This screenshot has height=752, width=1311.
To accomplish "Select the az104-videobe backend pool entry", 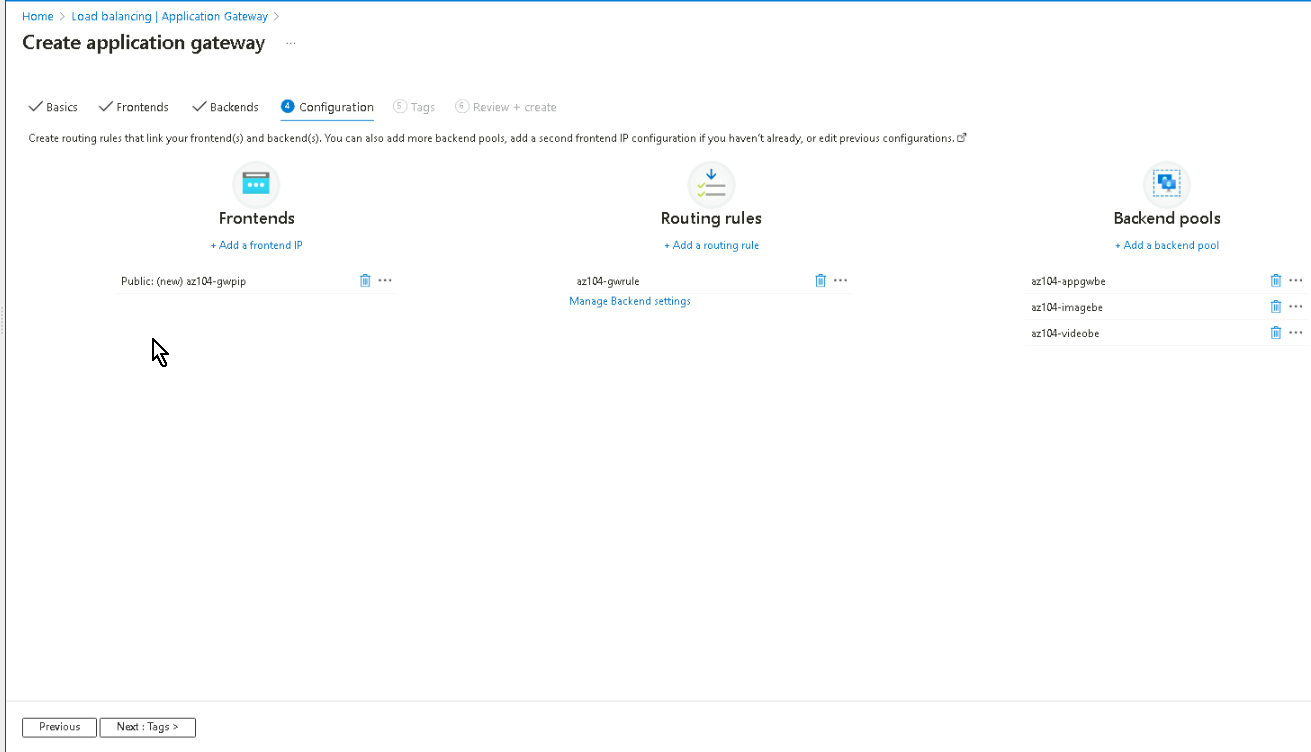I will pyautogui.click(x=1065, y=333).
